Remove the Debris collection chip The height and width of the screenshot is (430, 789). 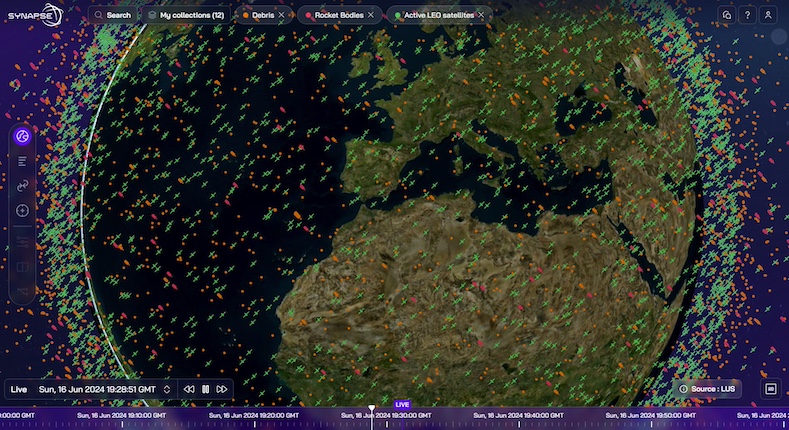click(281, 15)
